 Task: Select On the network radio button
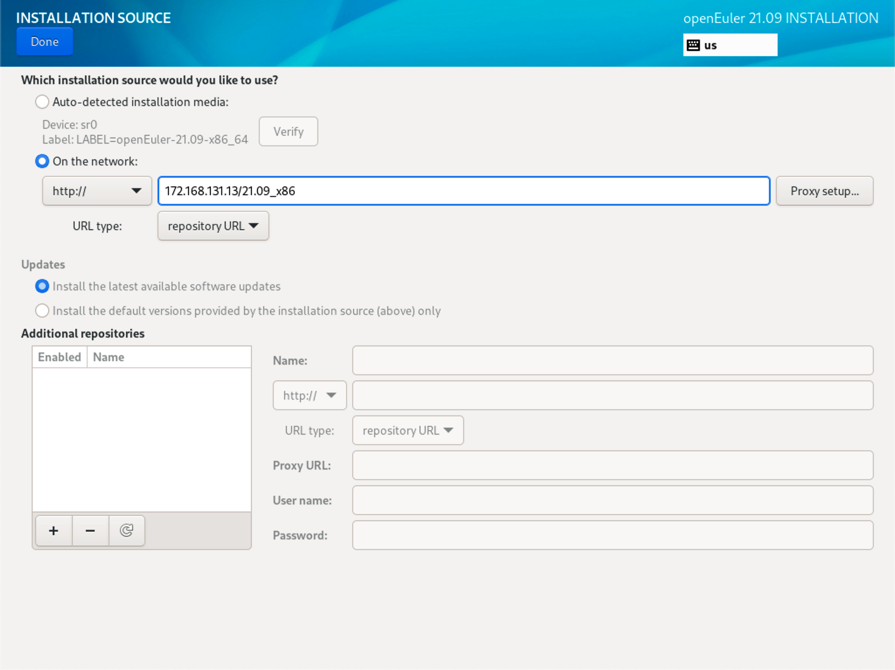tap(42, 161)
